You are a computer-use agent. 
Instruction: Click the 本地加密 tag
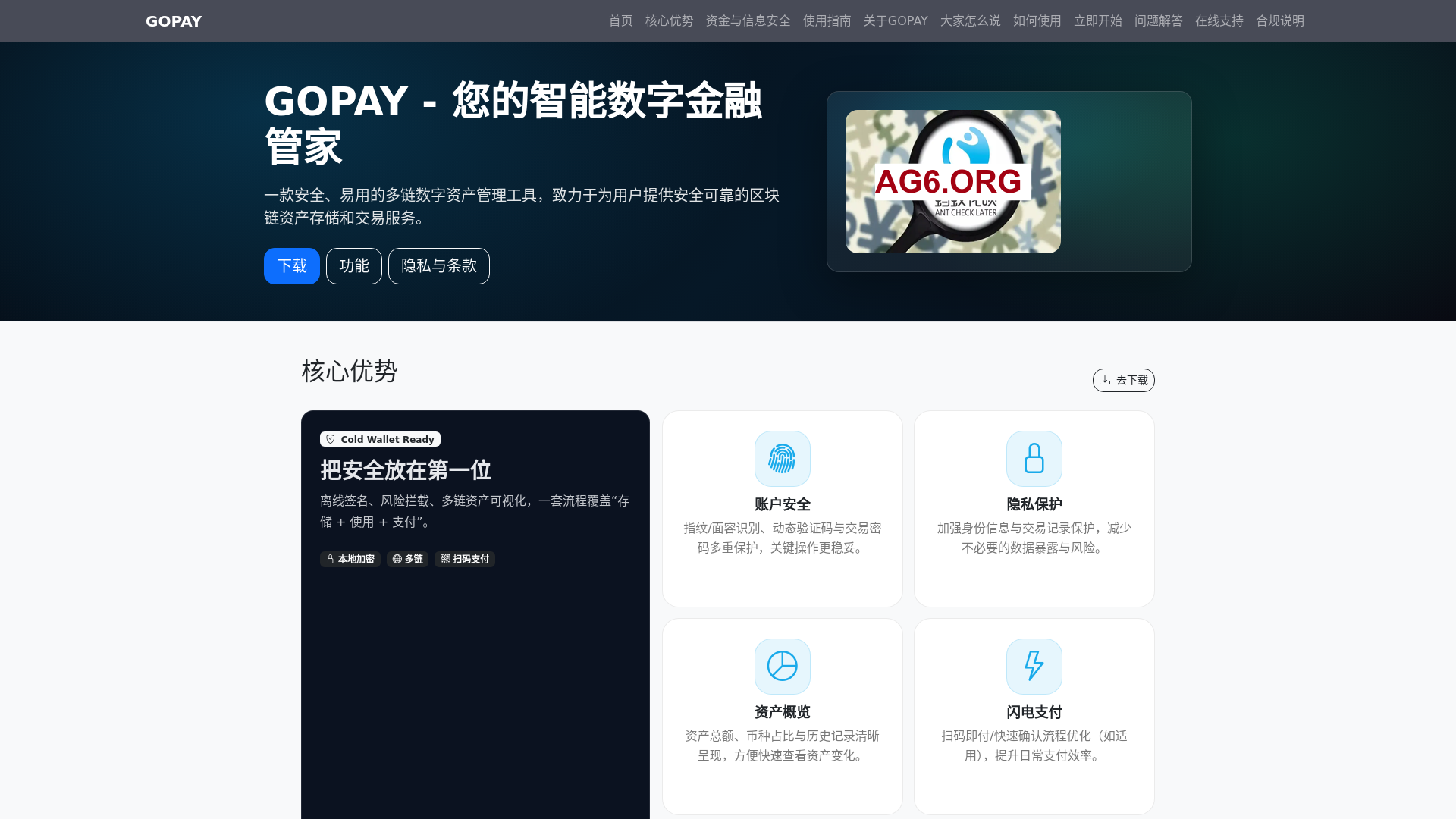[x=350, y=559]
